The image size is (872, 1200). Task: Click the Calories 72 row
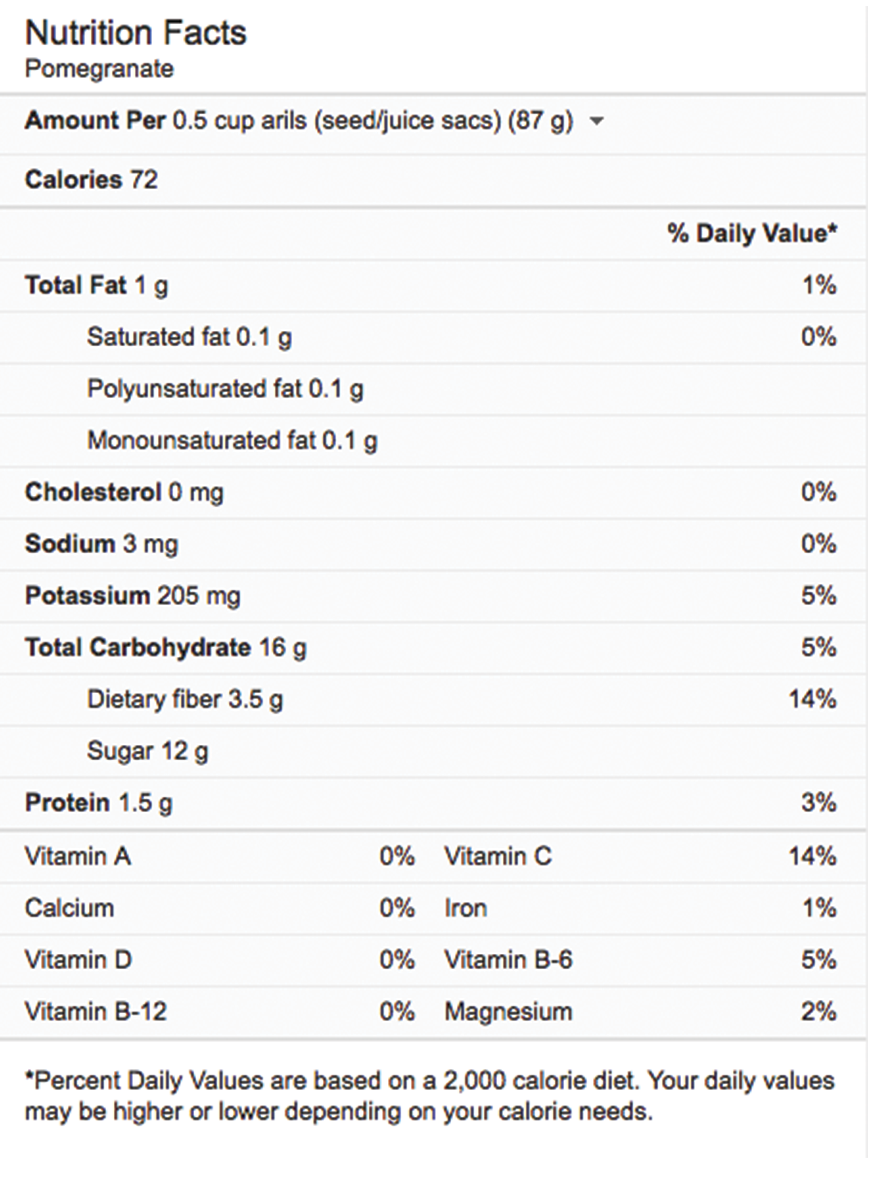92,180
